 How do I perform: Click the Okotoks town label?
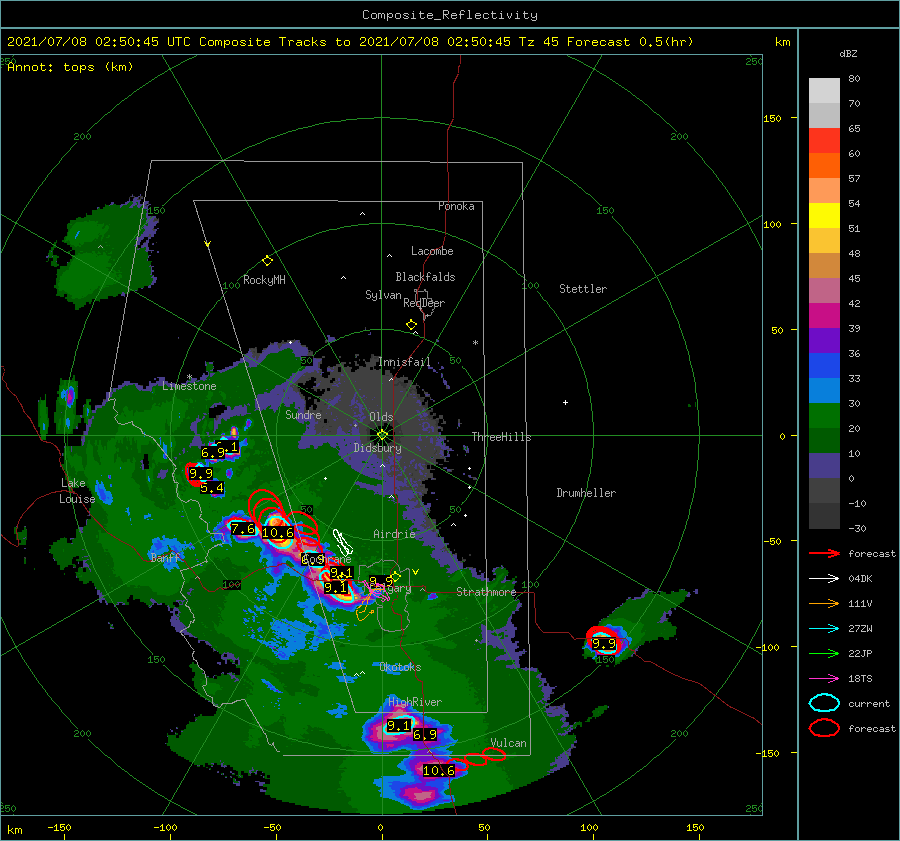point(400,667)
